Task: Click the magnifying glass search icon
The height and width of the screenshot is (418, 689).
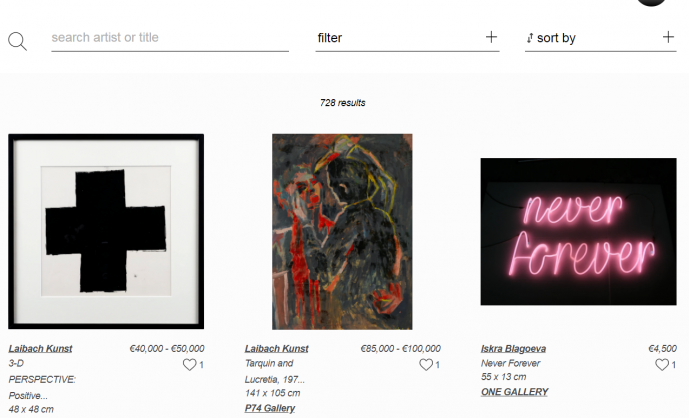Action: pyautogui.click(x=18, y=41)
